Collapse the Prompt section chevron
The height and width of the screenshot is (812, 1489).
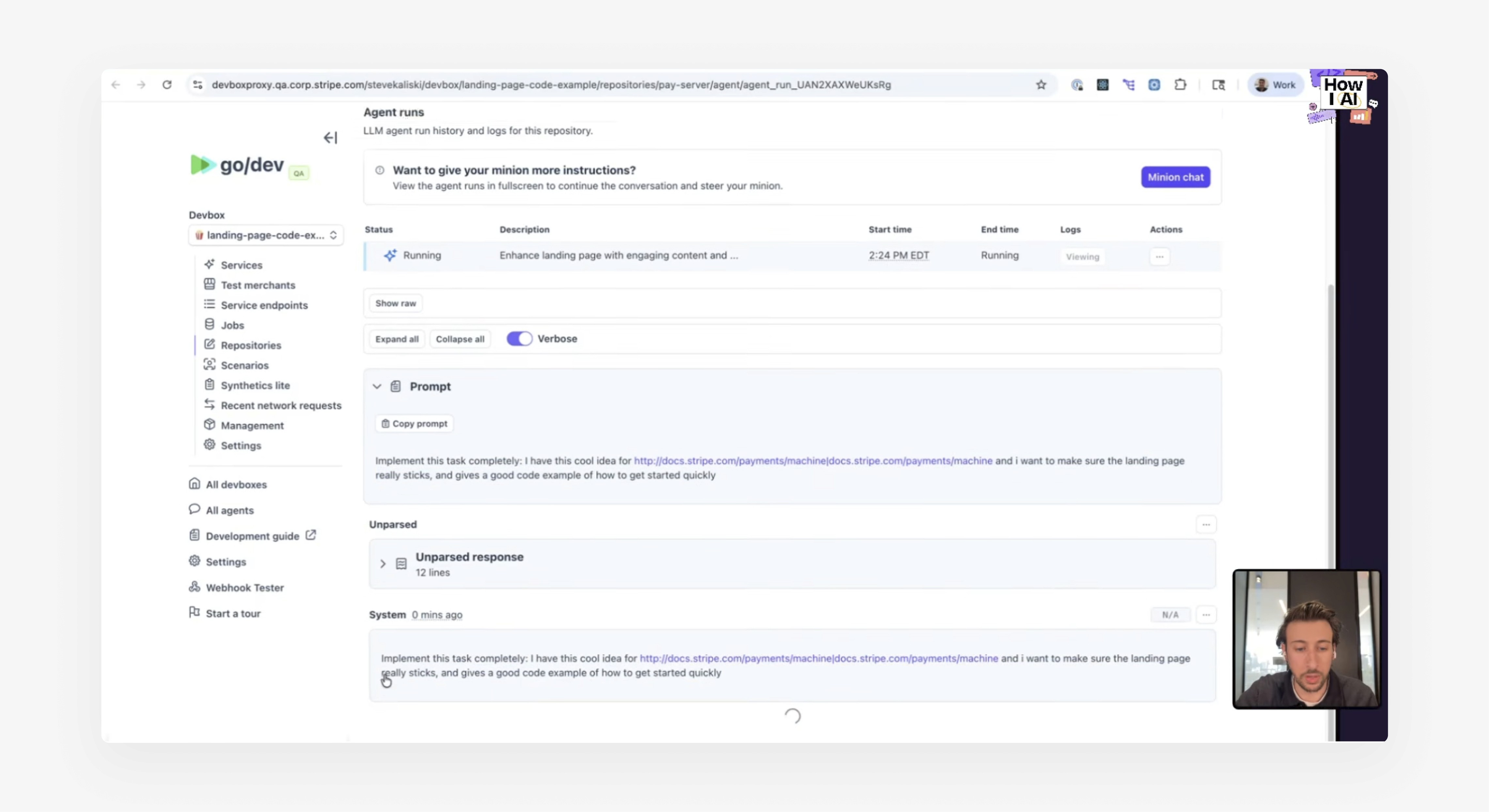click(x=377, y=387)
